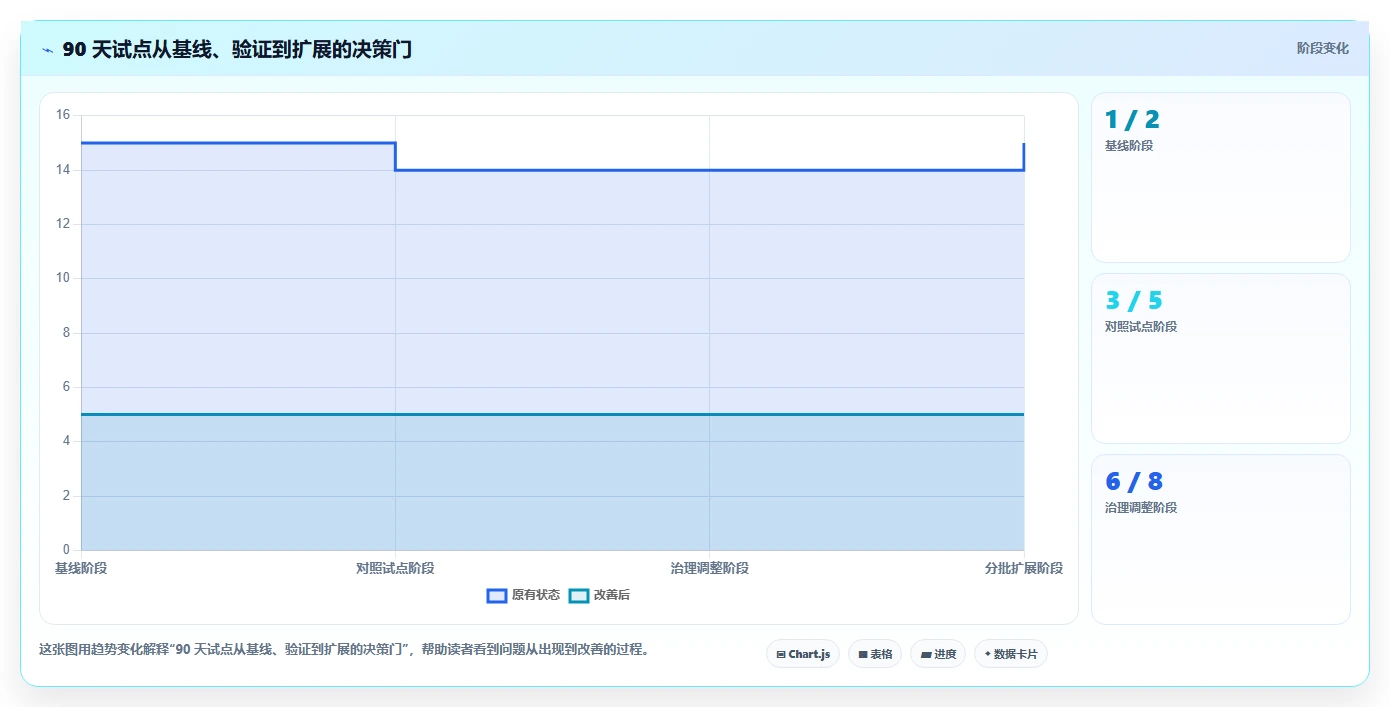Click the 阶段变化 label in the header
Image resolution: width=1390 pixels, height=707 pixels.
pyautogui.click(x=1322, y=48)
